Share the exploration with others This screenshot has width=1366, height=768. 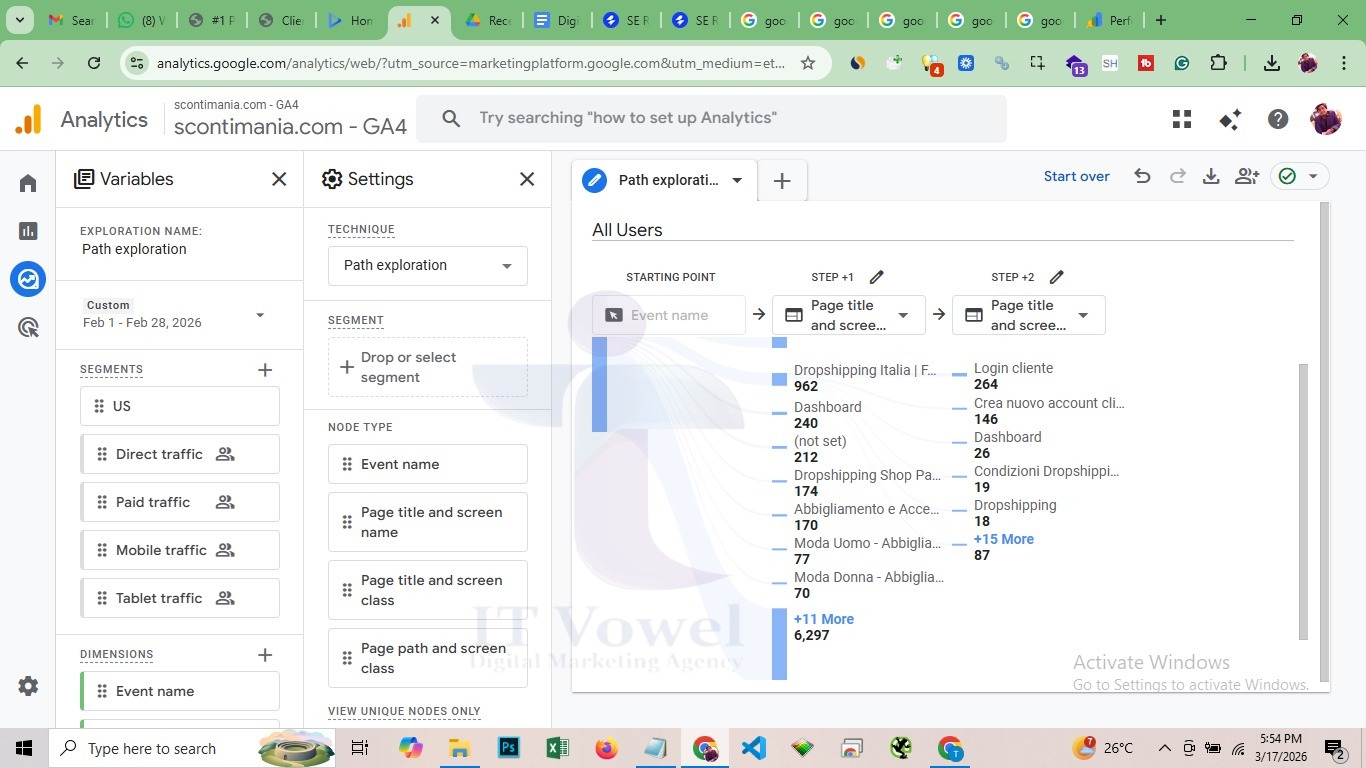[1246, 177]
